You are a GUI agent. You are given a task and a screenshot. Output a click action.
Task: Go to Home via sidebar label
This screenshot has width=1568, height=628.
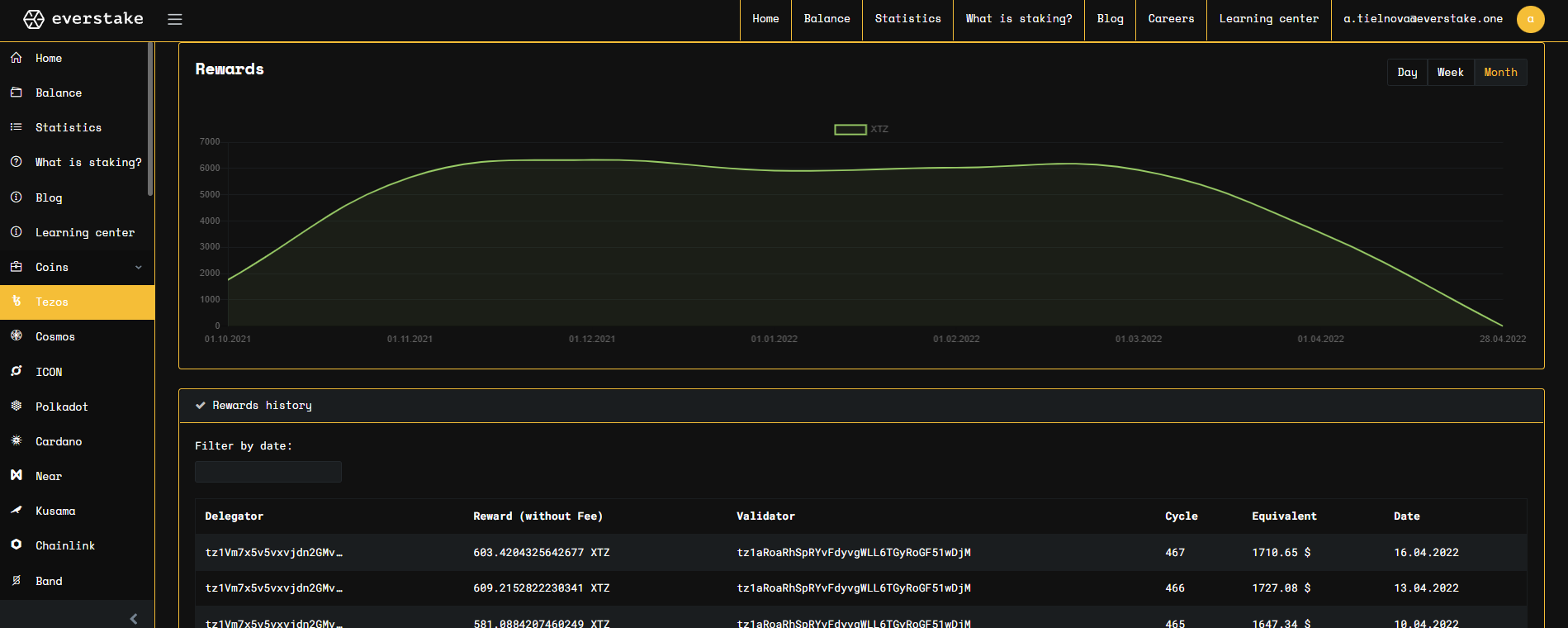(x=49, y=59)
